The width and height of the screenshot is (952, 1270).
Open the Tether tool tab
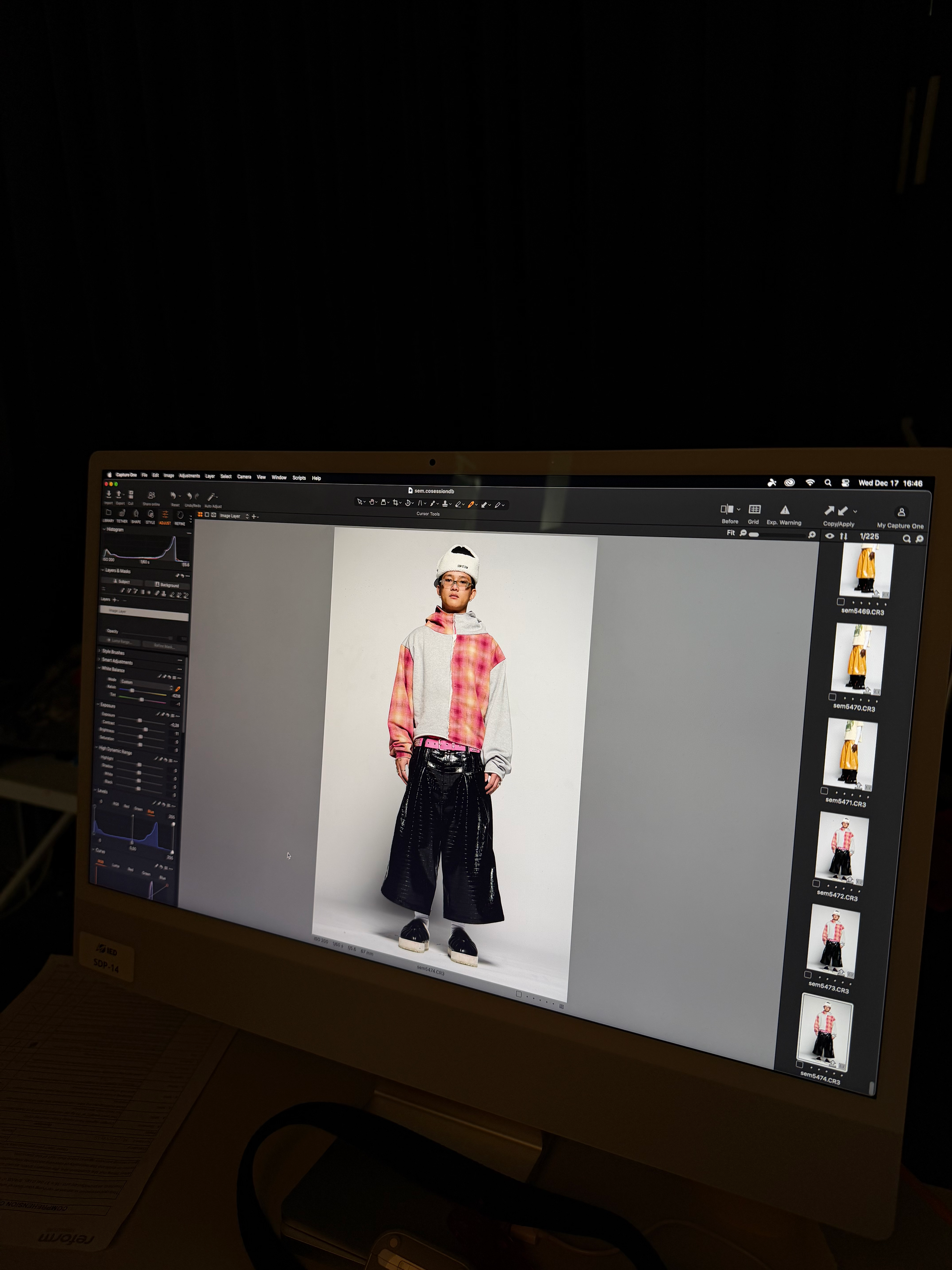(122, 515)
